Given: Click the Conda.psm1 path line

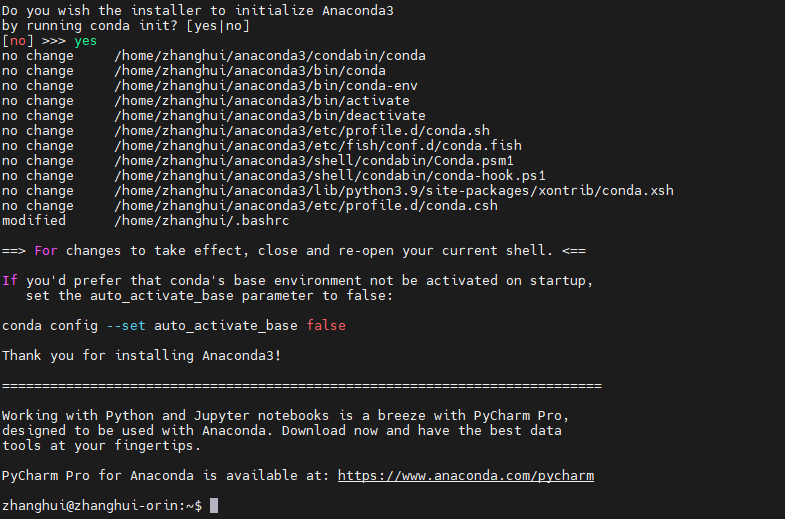Looking at the screenshot, I should coord(314,161).
